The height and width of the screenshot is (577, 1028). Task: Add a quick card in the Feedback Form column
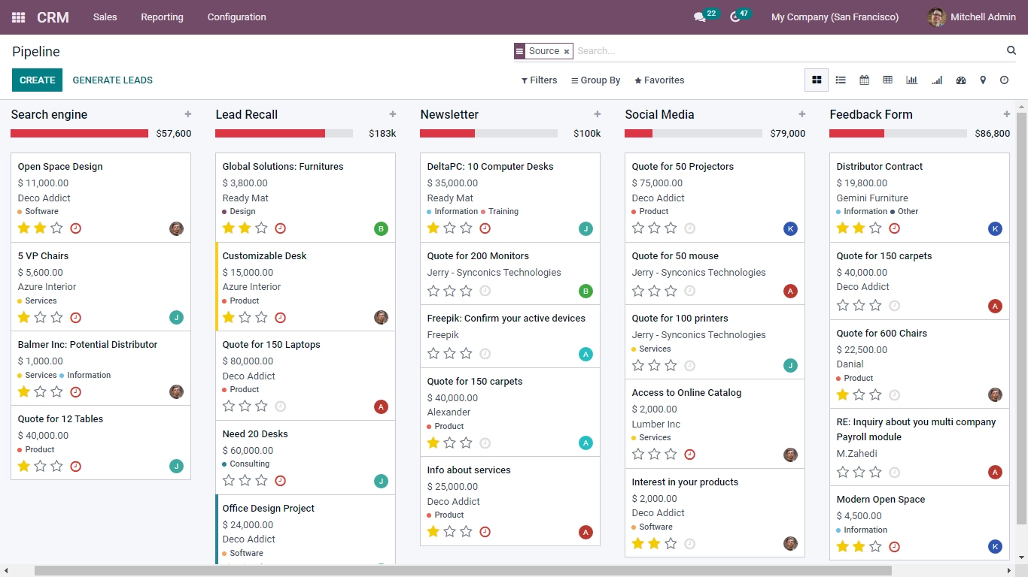pyautogui.click(x=1006, y=114)
